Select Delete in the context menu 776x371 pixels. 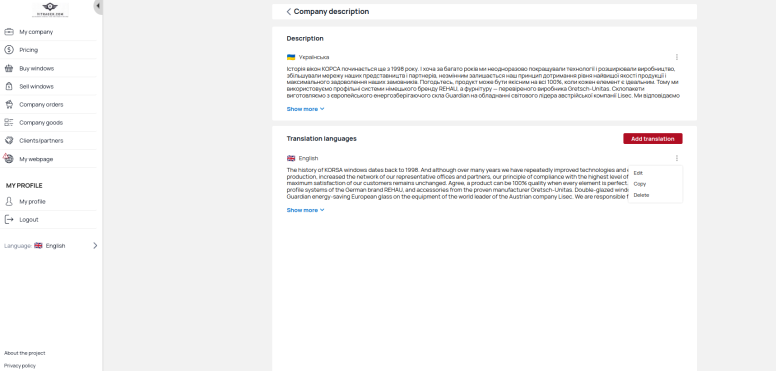click(x=641, y=195)
